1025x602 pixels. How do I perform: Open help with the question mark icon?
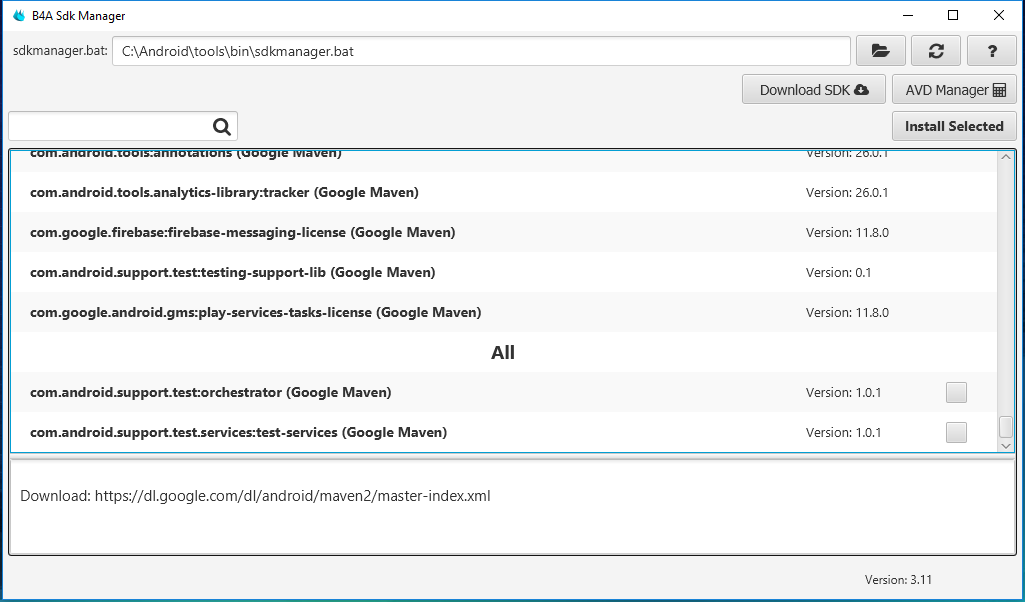(x=992, y=51)
